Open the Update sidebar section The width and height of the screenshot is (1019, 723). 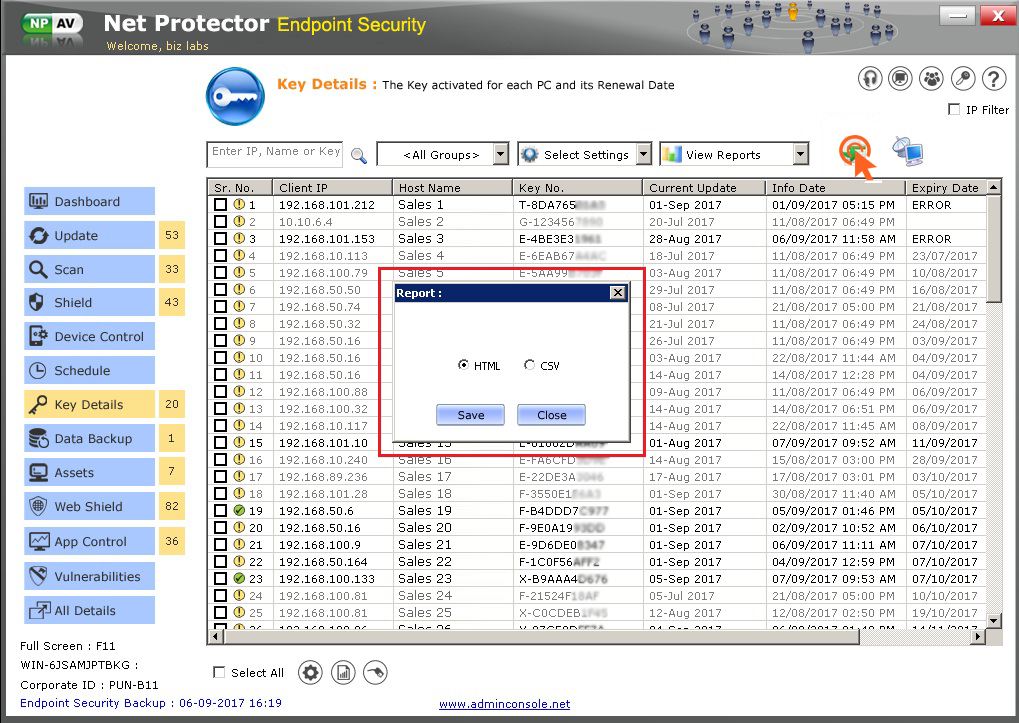pos(90,235)
